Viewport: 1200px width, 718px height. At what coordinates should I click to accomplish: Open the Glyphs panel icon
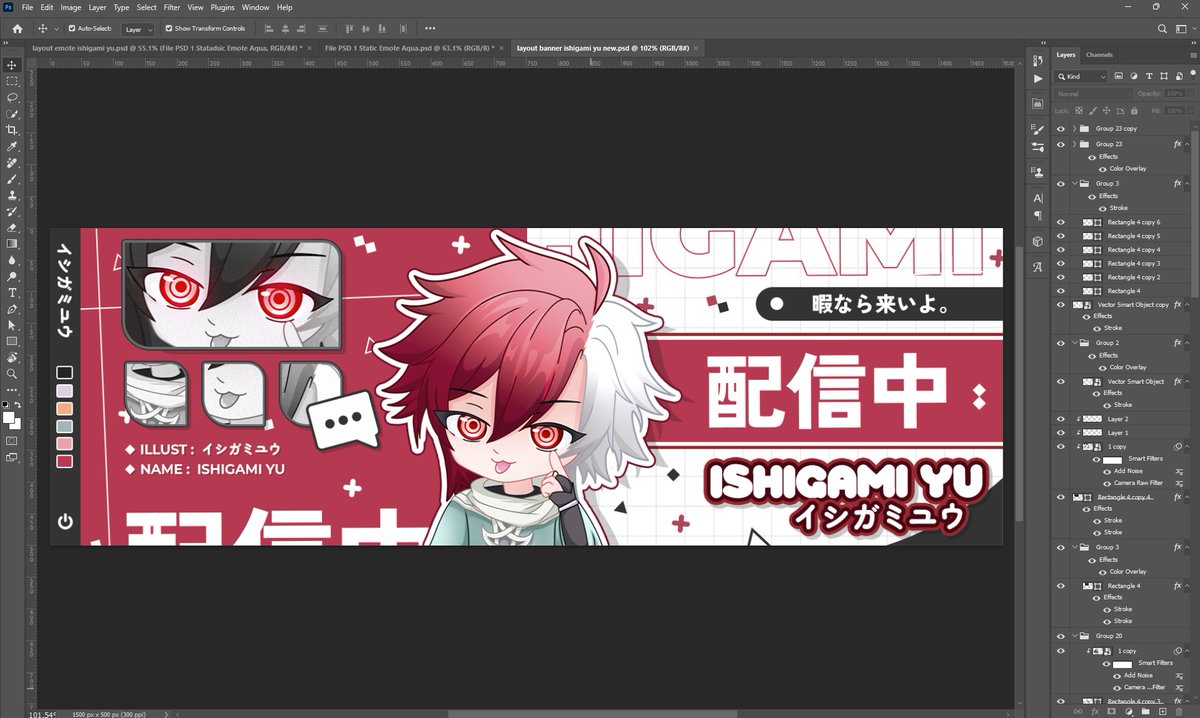[1037, 267]
